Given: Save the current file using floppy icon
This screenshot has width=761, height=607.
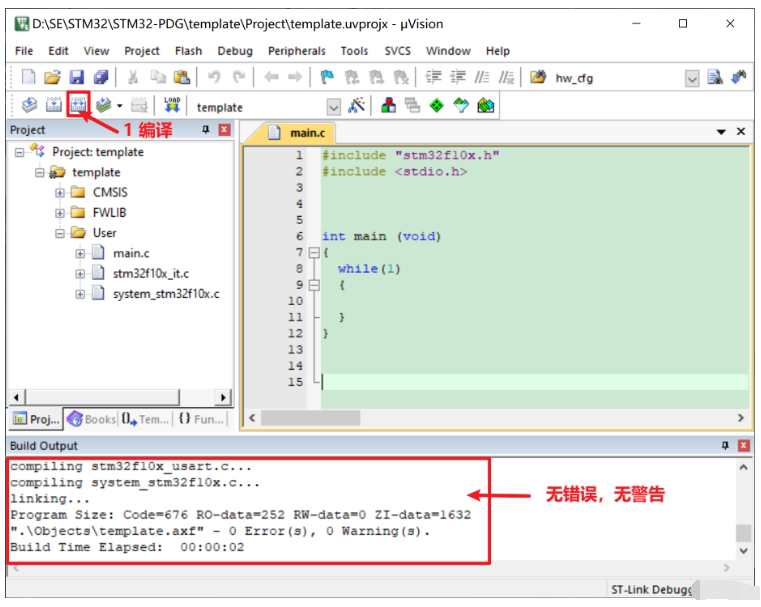Looking at the screenshot, I should [77, 77].
